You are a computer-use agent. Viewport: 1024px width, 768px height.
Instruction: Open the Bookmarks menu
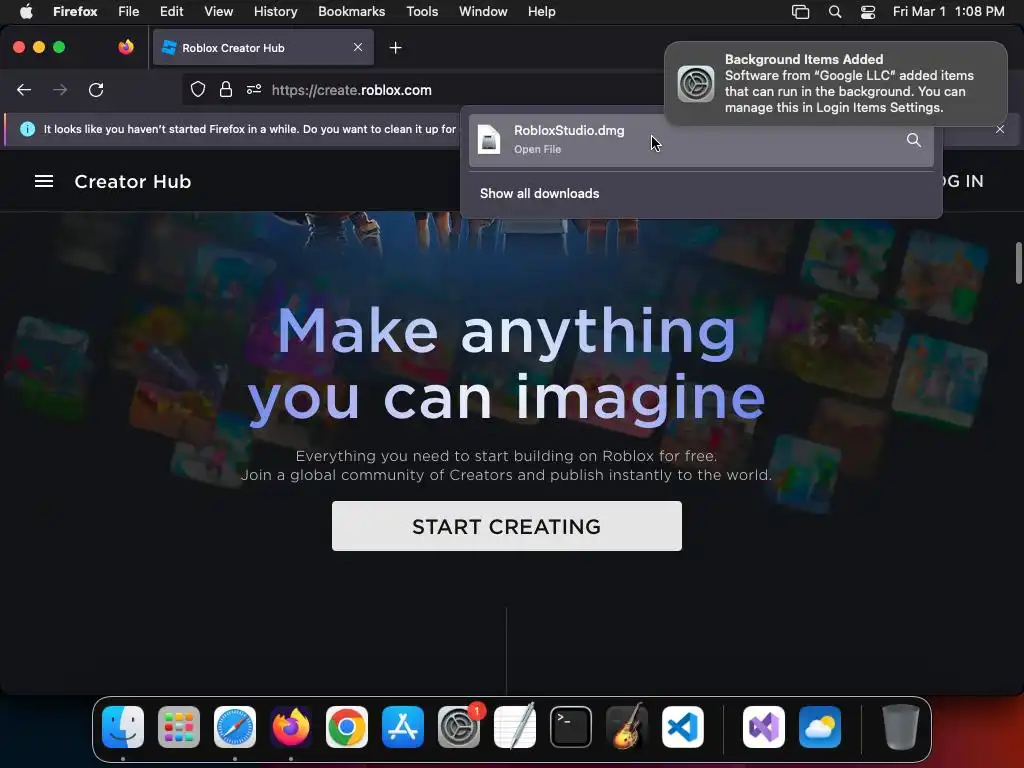[x=351, y=11]
